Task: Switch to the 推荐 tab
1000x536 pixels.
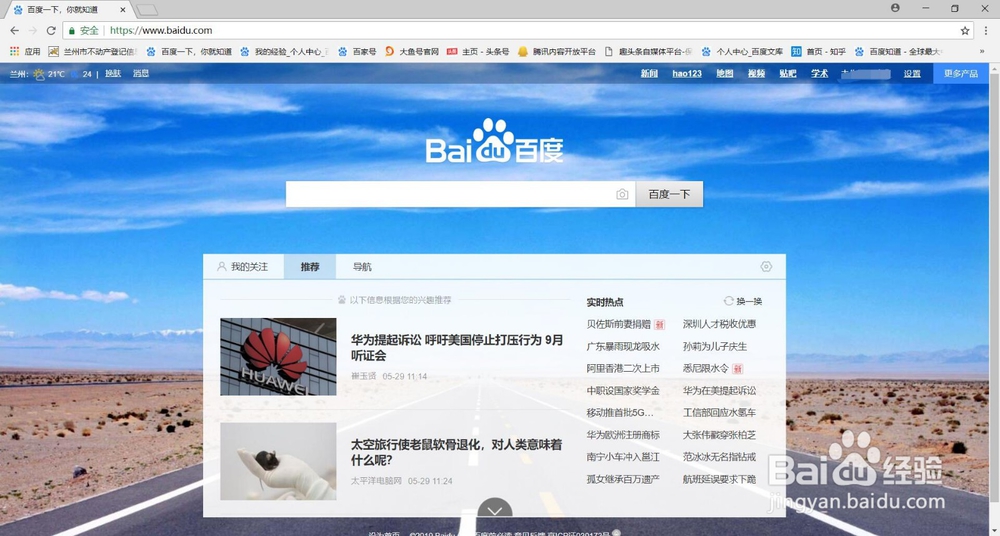Action: (310, 267)
